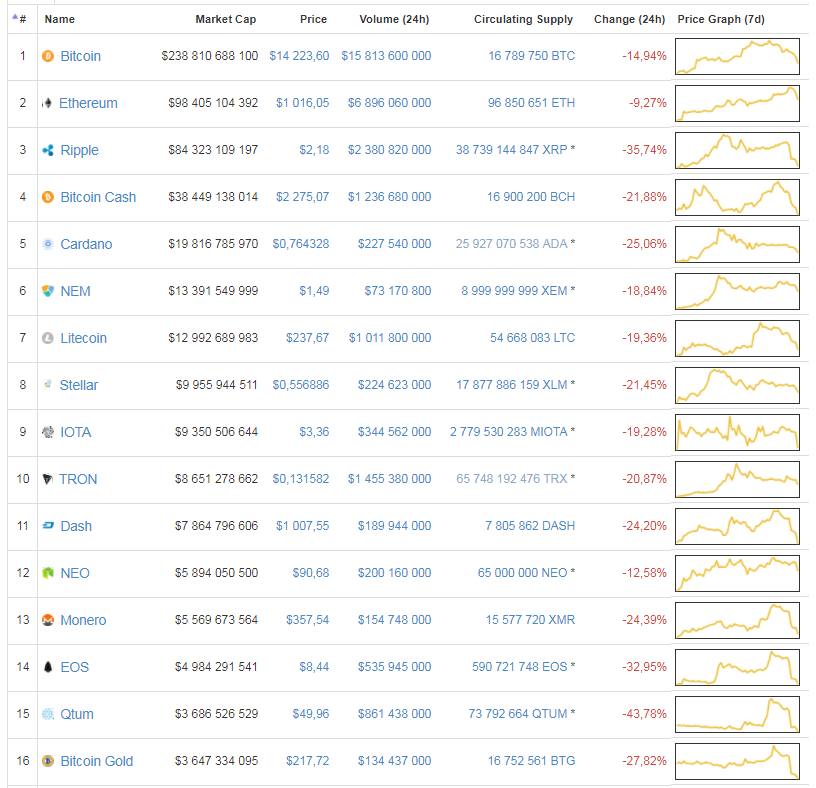Click the NEM logo icon
Image resolution: width=816 pixels, height=788 pixels.
(x=48, y=291)
